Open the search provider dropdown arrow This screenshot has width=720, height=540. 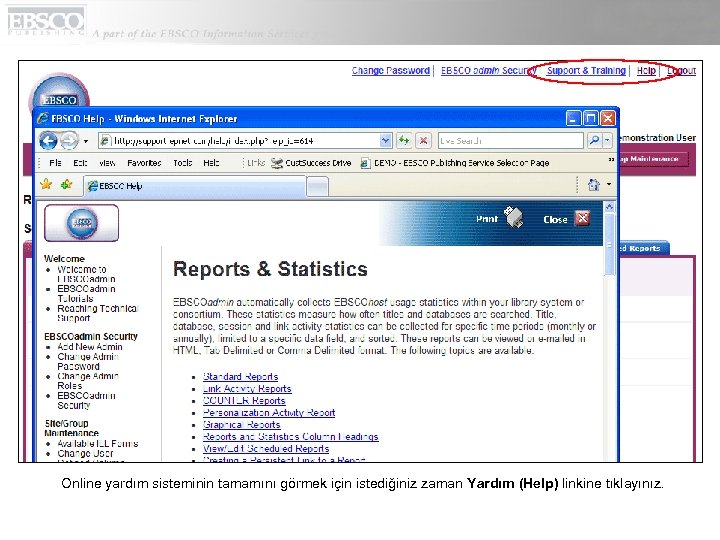click(608, 141)
